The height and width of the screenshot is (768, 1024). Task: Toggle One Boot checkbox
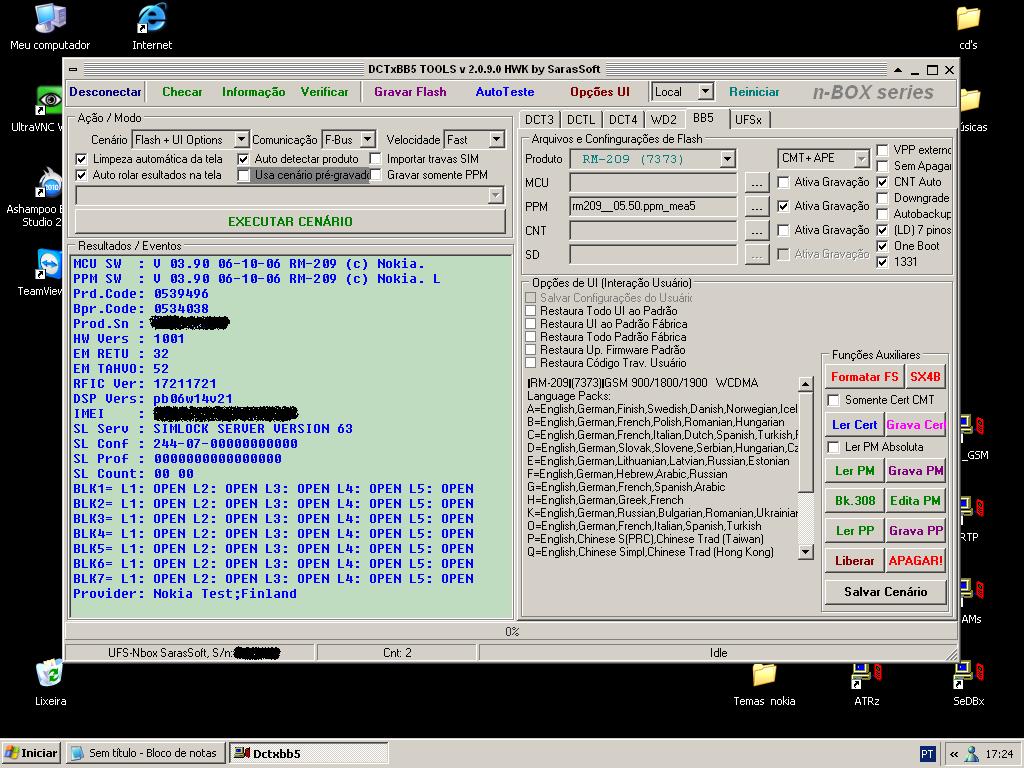click(882, 246)
